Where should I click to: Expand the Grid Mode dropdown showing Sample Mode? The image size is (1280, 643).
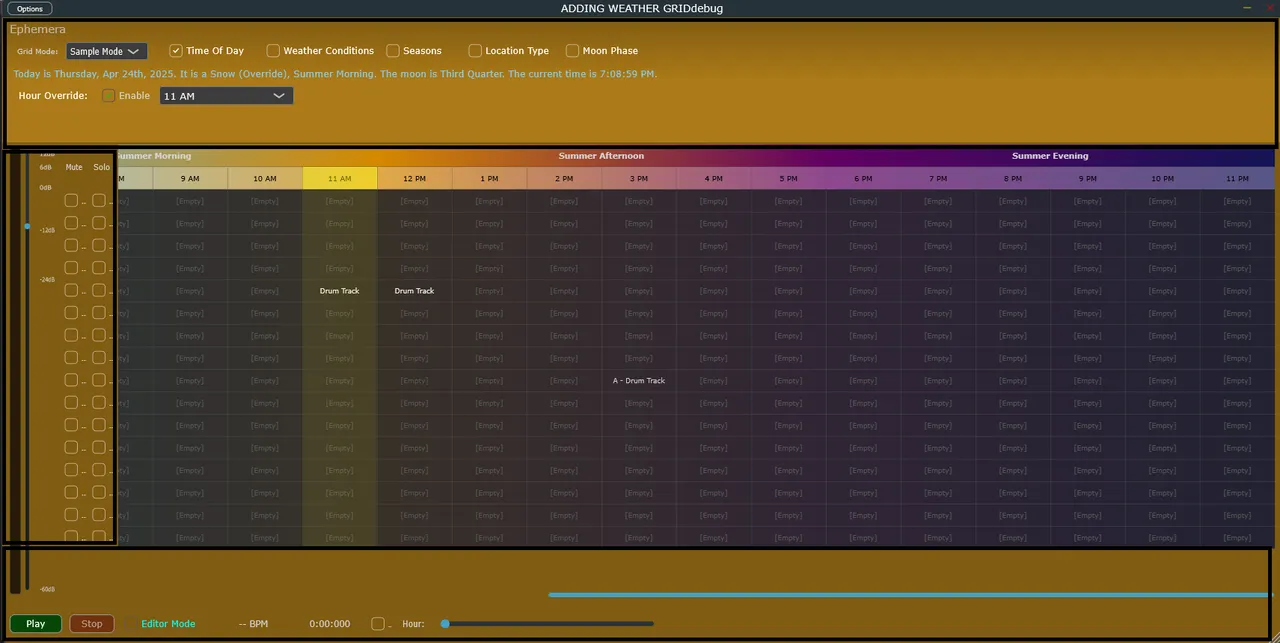[x=106, y=51]
